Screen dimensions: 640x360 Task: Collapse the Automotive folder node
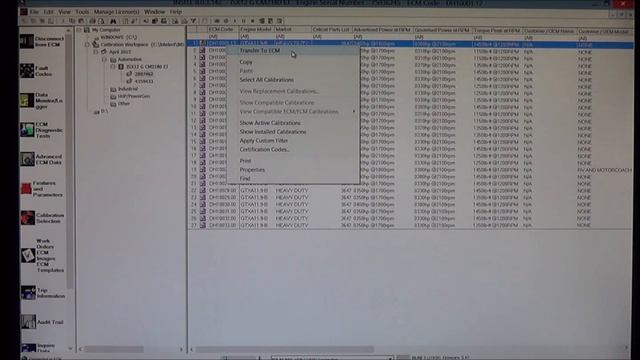[104, 59]
